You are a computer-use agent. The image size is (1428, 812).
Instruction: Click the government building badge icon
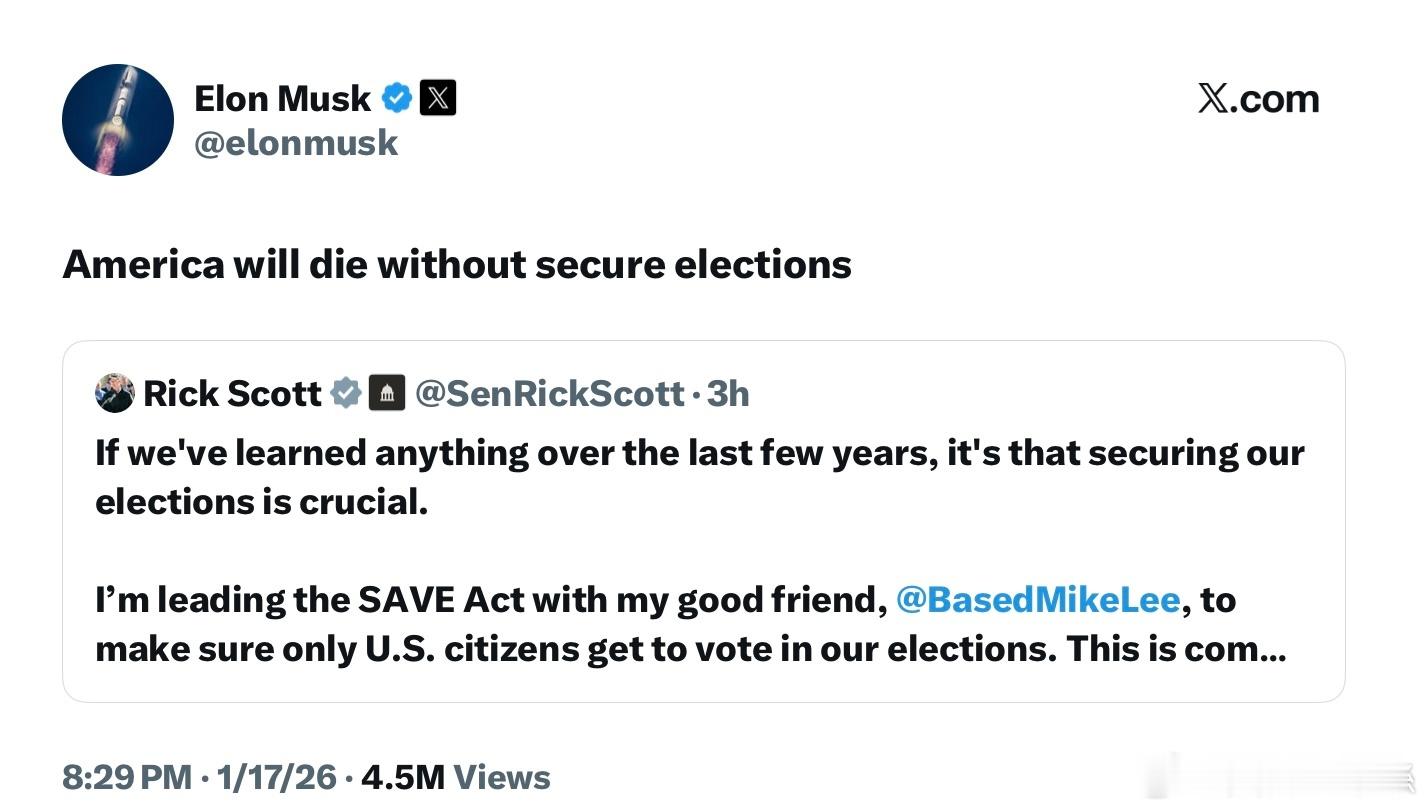coord(387,393)
